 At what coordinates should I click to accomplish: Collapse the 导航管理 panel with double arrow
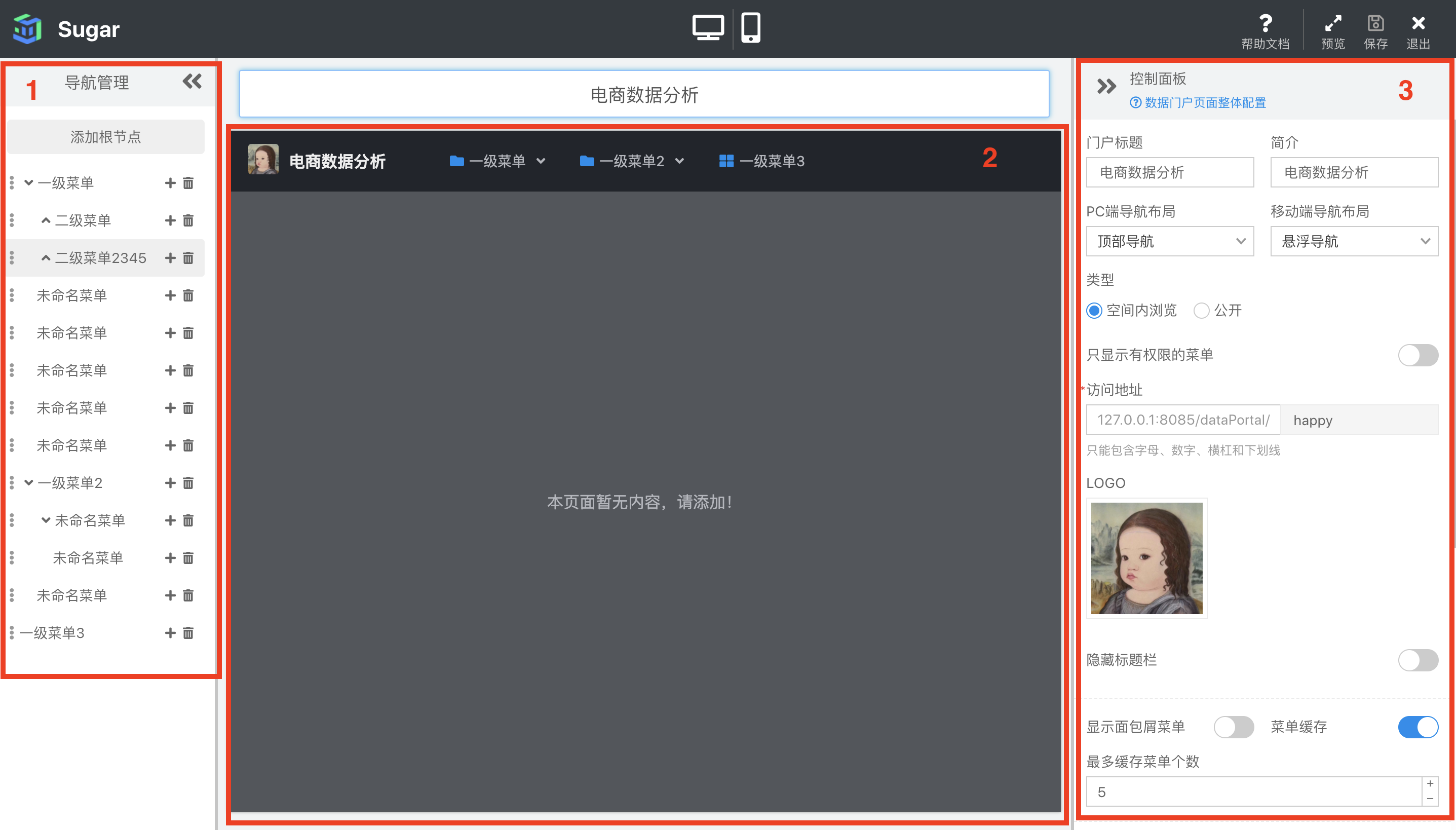tap(192, 82)
